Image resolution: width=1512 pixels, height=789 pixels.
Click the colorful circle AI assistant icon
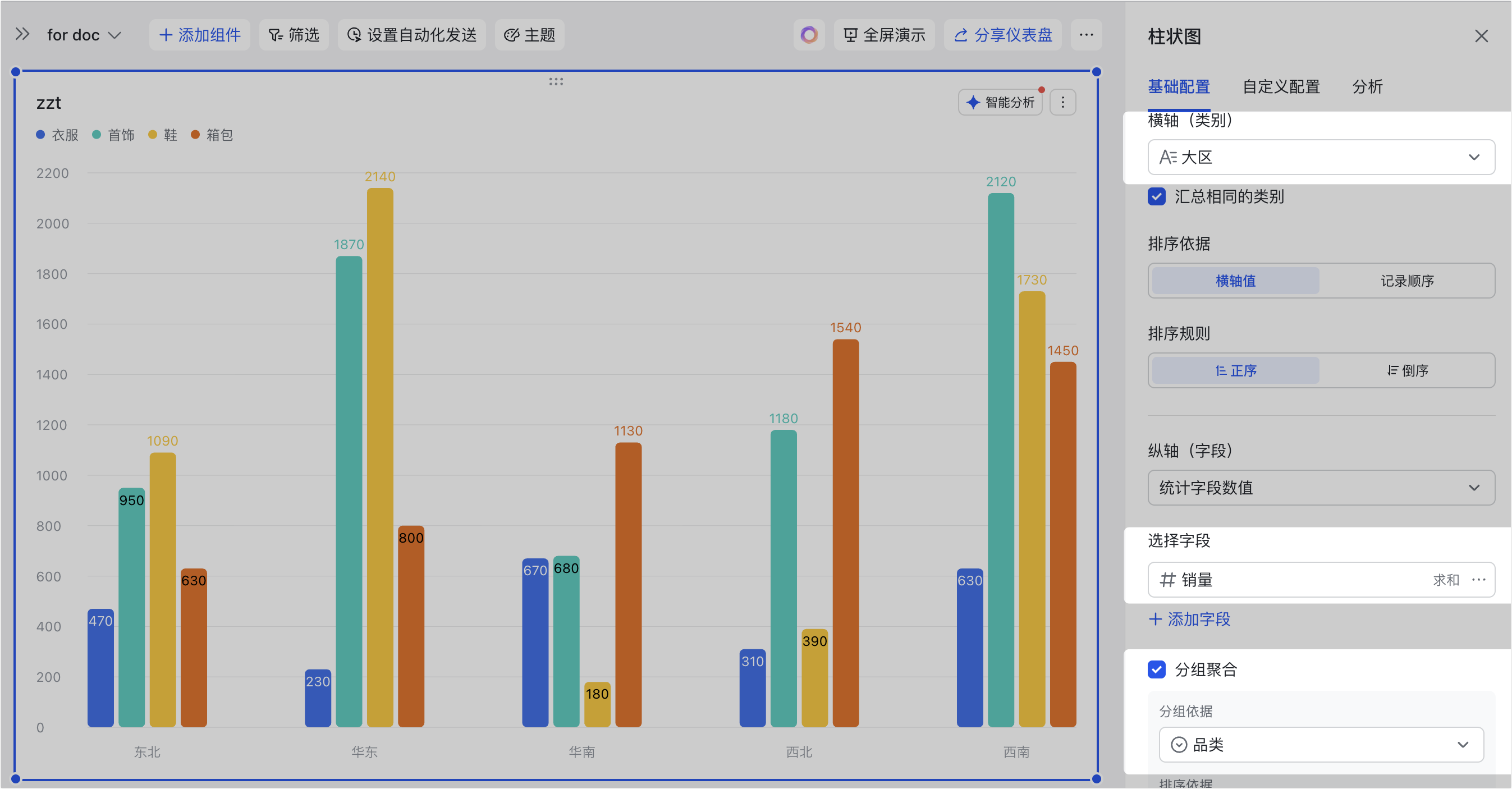click(809, 35)
